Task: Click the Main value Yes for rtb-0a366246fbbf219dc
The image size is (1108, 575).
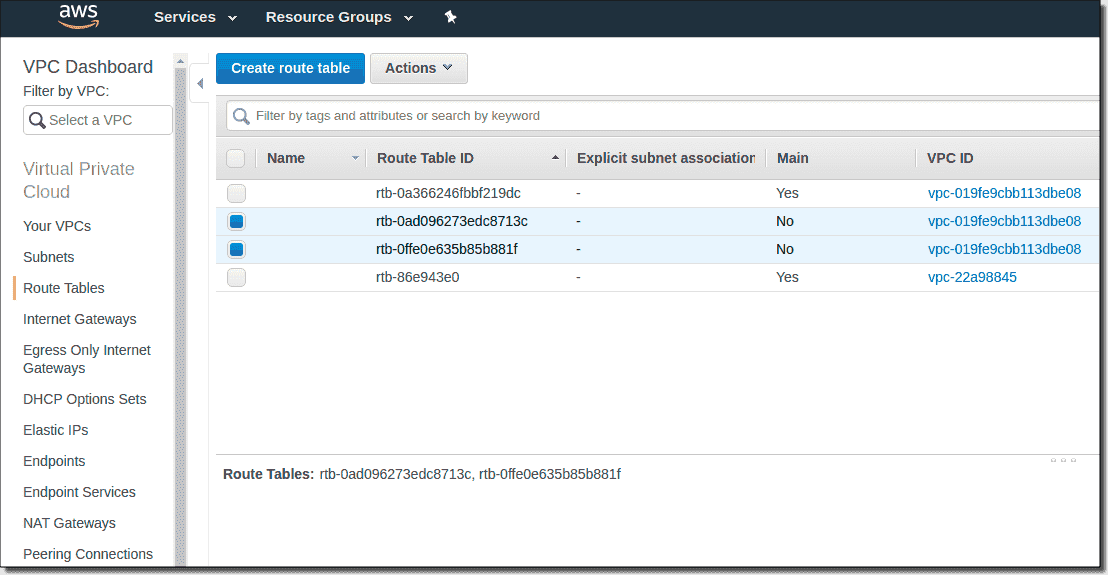Action: [787, 194]
